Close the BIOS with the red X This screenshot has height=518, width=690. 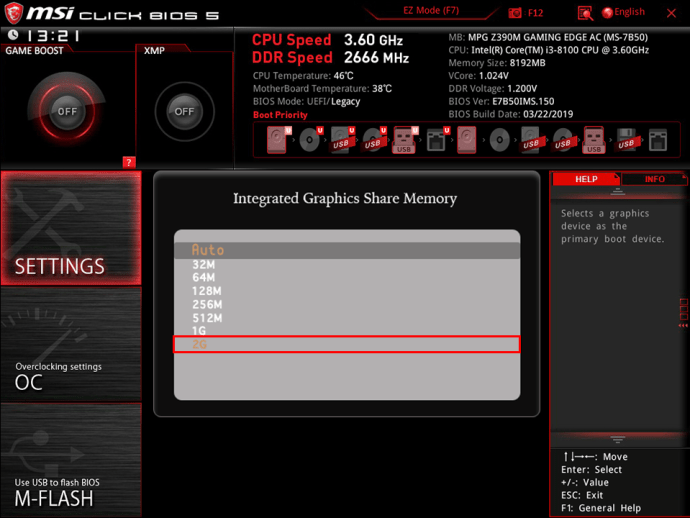click(671, 13)
